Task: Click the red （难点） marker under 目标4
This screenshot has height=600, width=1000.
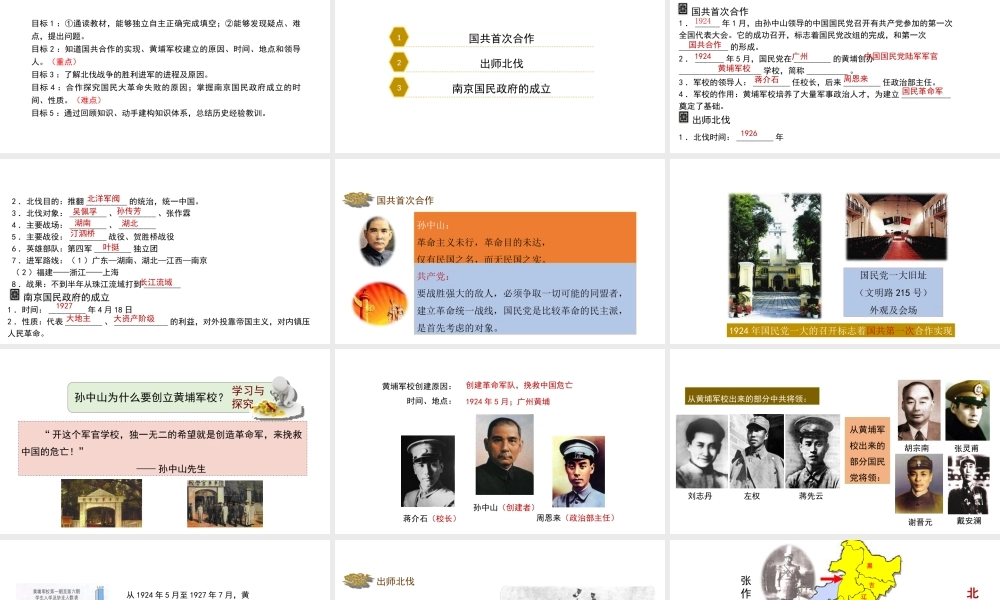Action: [x=89, y=100]
